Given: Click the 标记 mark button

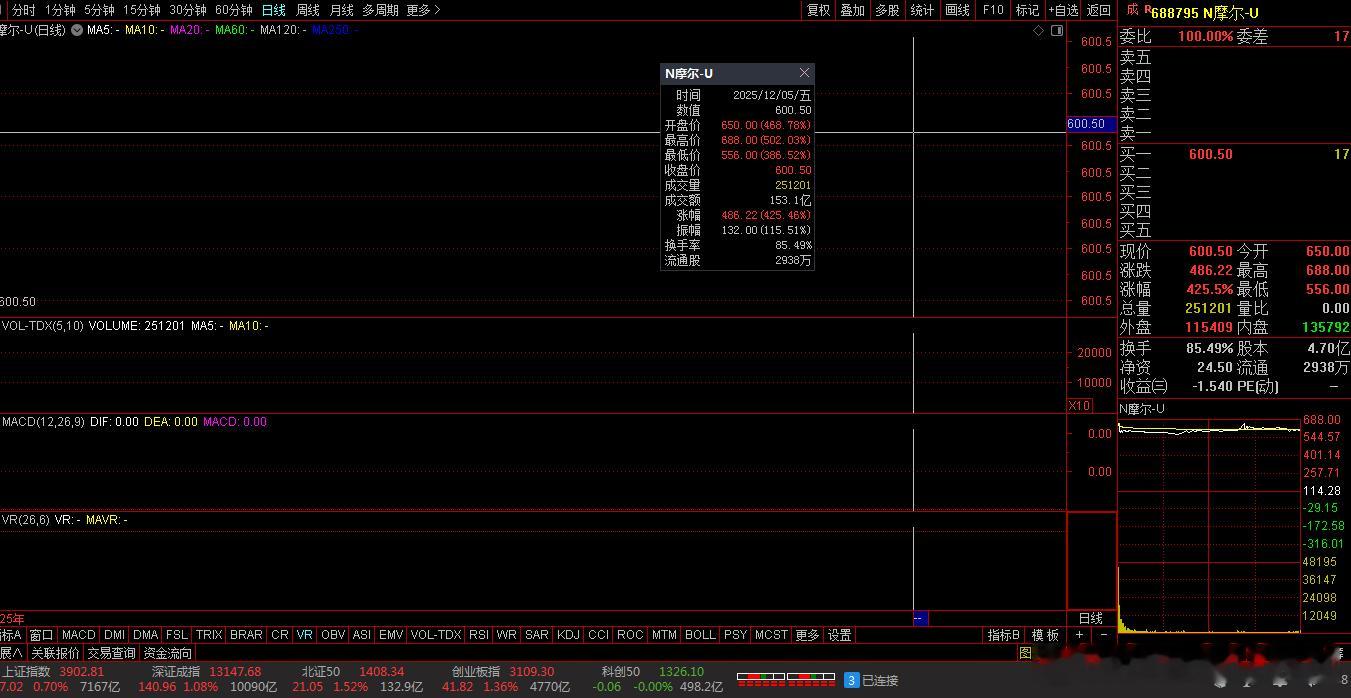Looking at the screenshot, I should [x=1027, y=10].
